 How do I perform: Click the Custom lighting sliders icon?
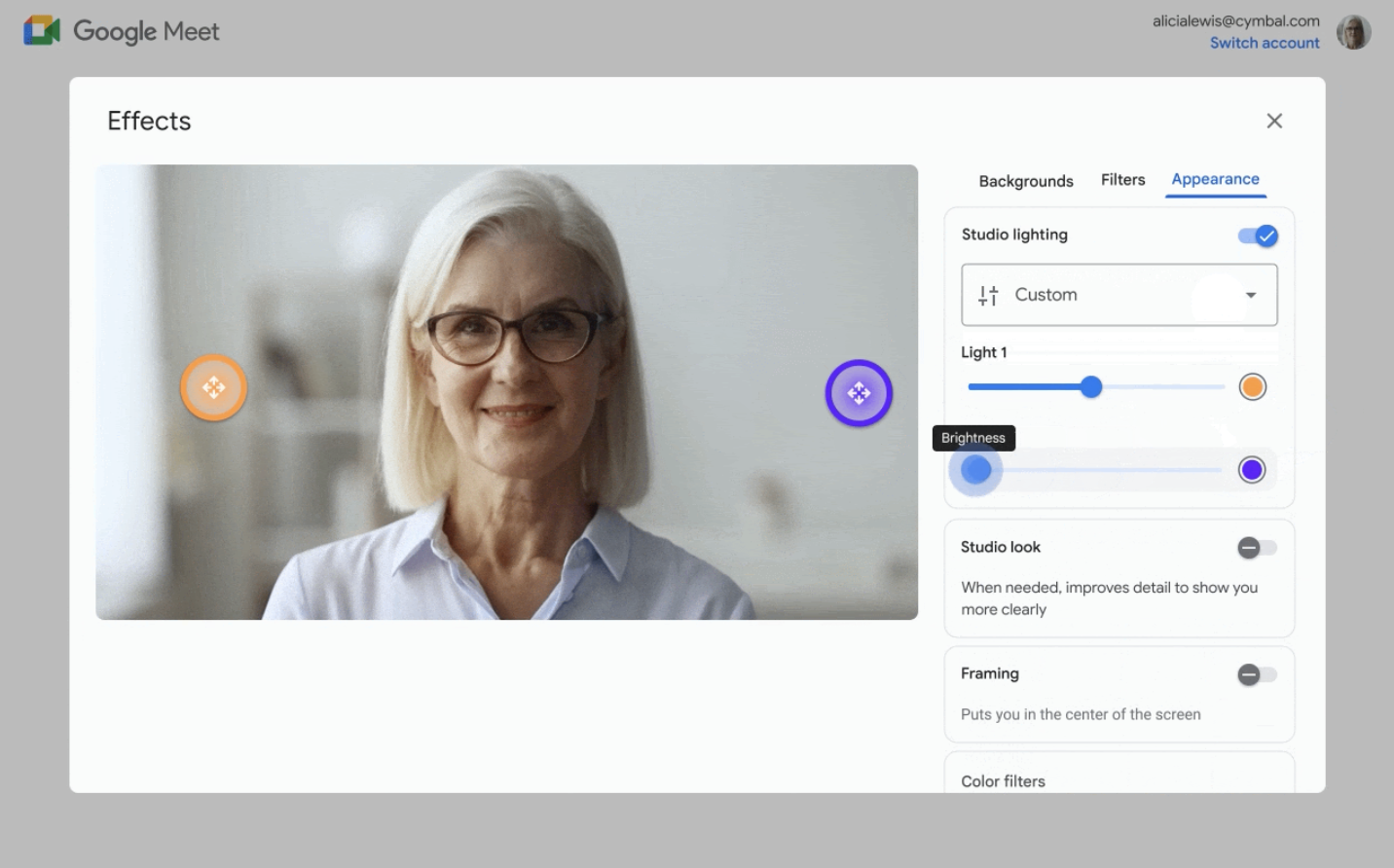point(988,296)
